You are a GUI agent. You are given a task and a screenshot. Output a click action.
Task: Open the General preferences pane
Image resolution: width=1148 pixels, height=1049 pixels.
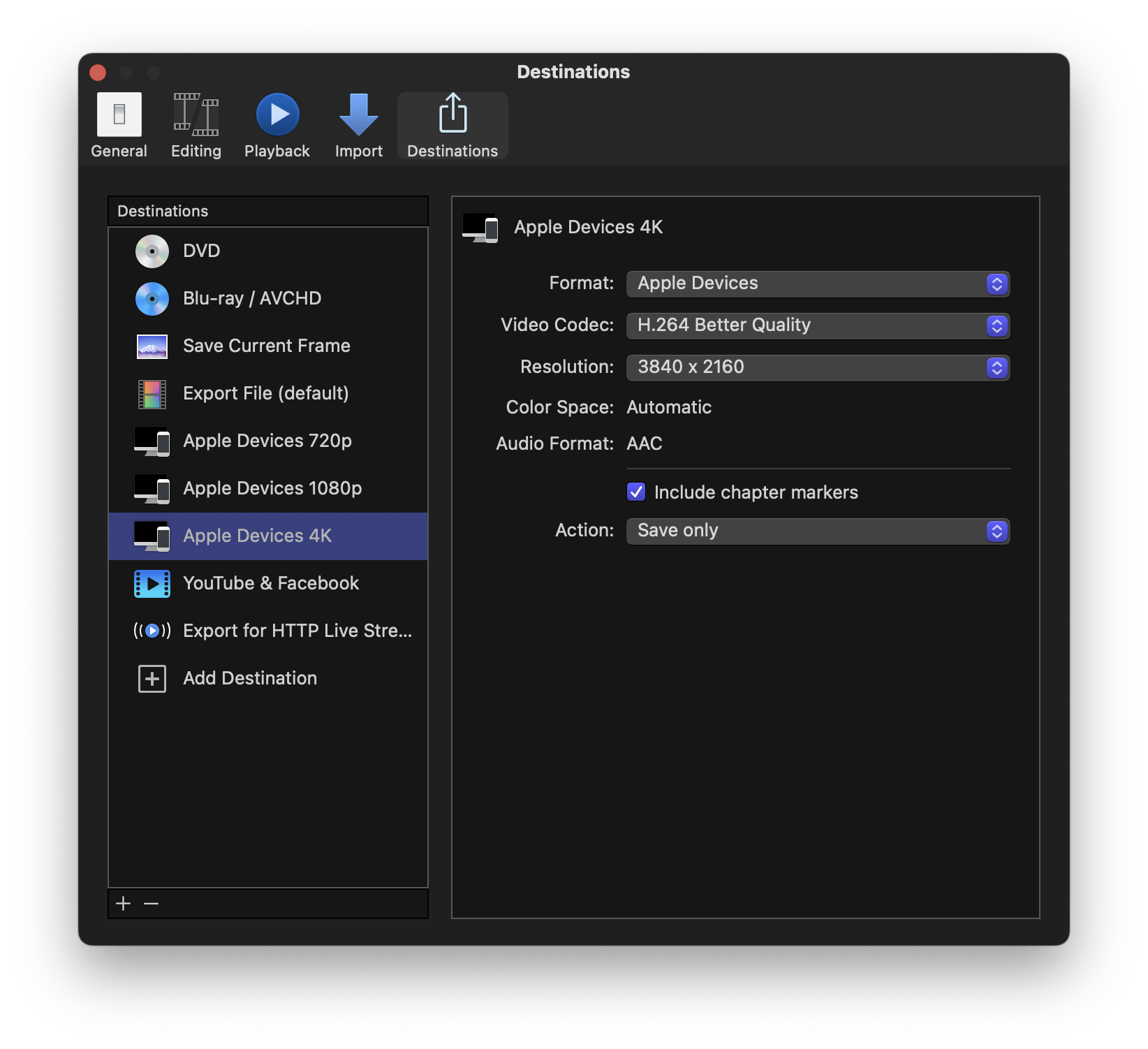click(x=119, y=126)
